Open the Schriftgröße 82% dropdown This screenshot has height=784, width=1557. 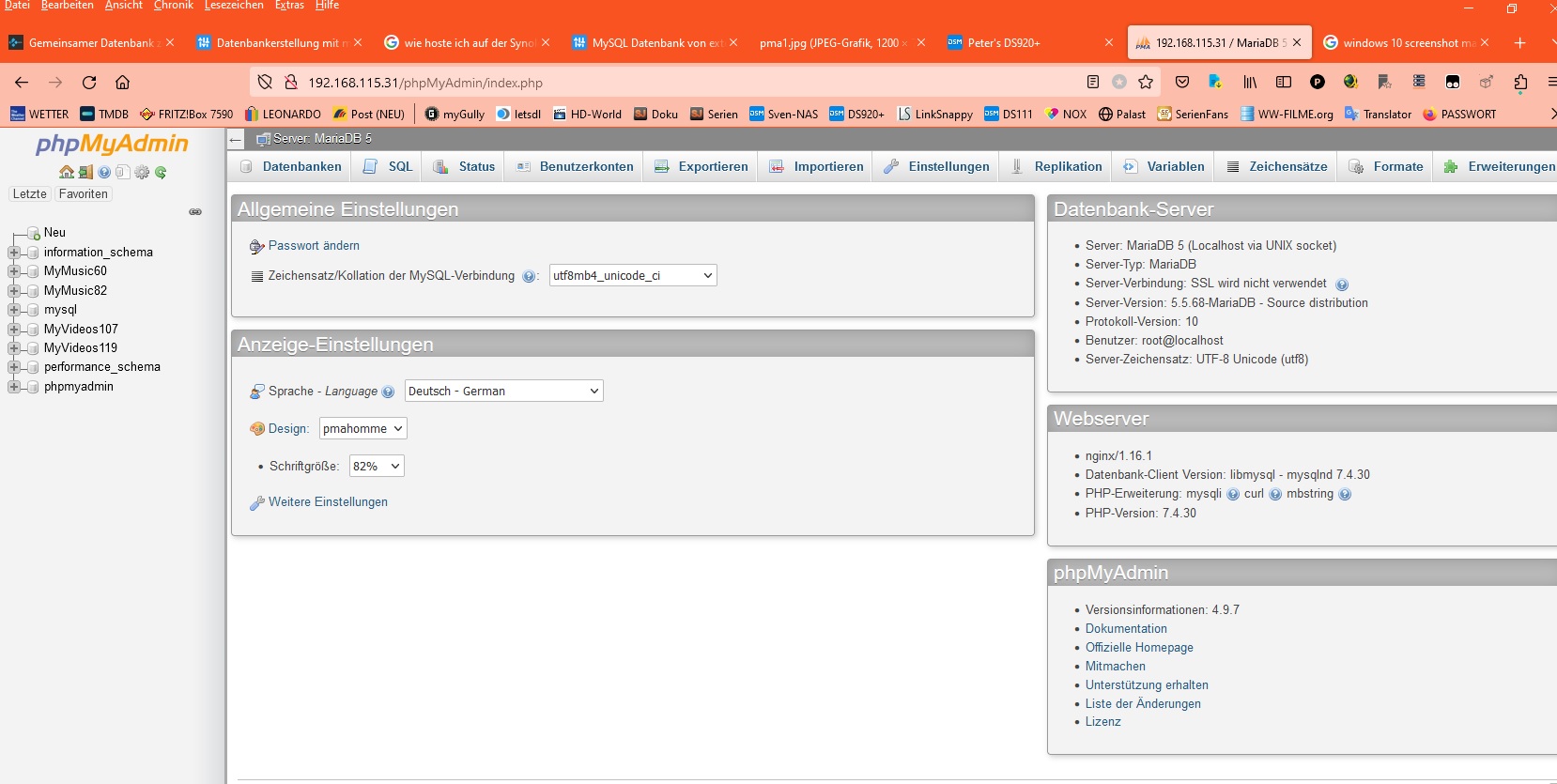[377, 466]
